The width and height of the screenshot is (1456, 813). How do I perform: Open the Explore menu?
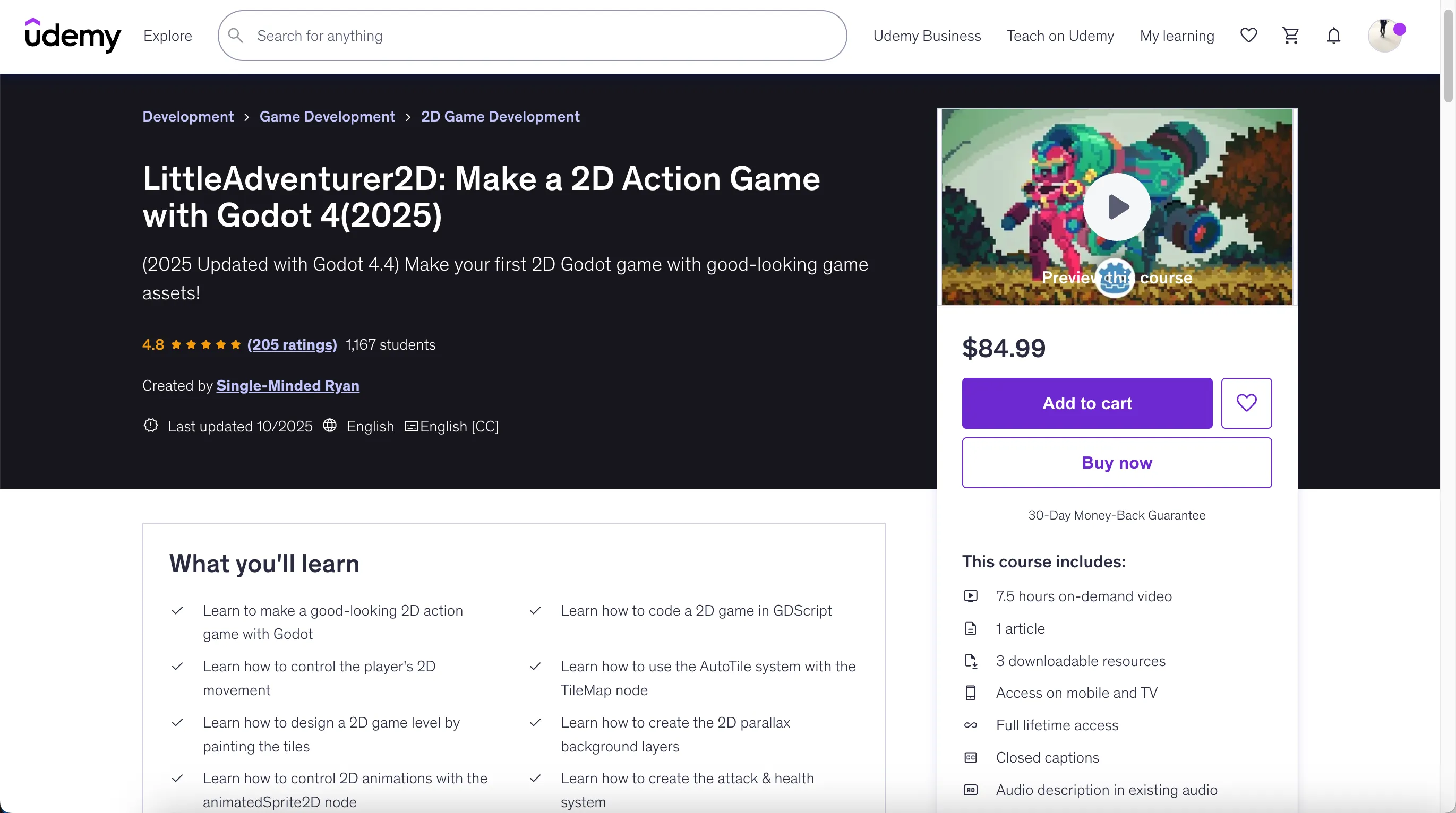pos(167,36)
